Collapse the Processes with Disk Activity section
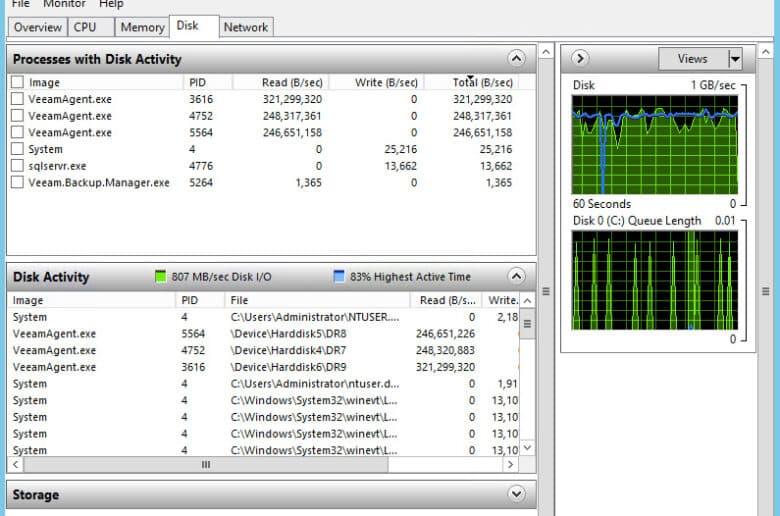The image size is (780, 516). [516, 59]
